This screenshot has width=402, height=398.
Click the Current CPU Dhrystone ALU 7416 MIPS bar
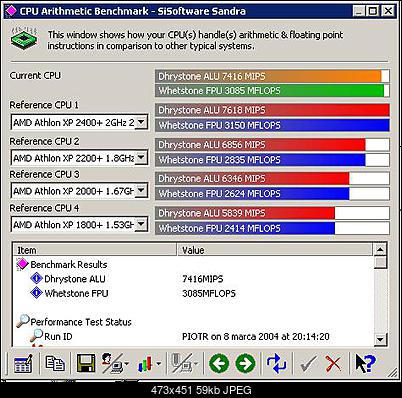272,76
